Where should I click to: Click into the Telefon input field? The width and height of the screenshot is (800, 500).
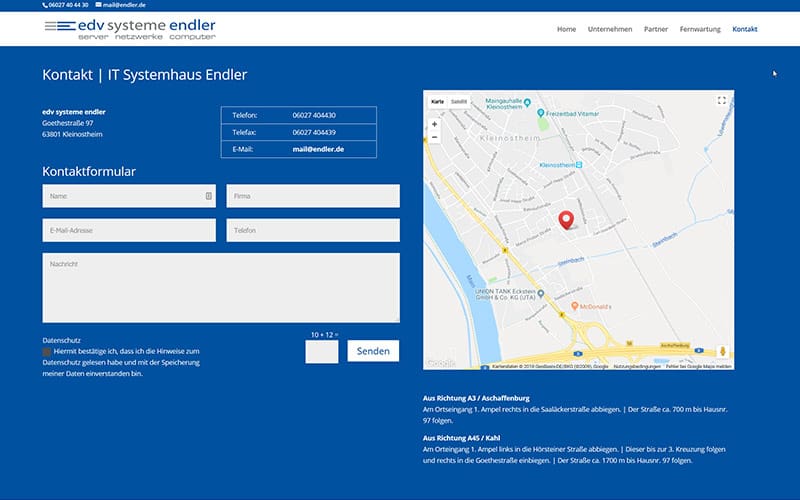click(313, 230)
